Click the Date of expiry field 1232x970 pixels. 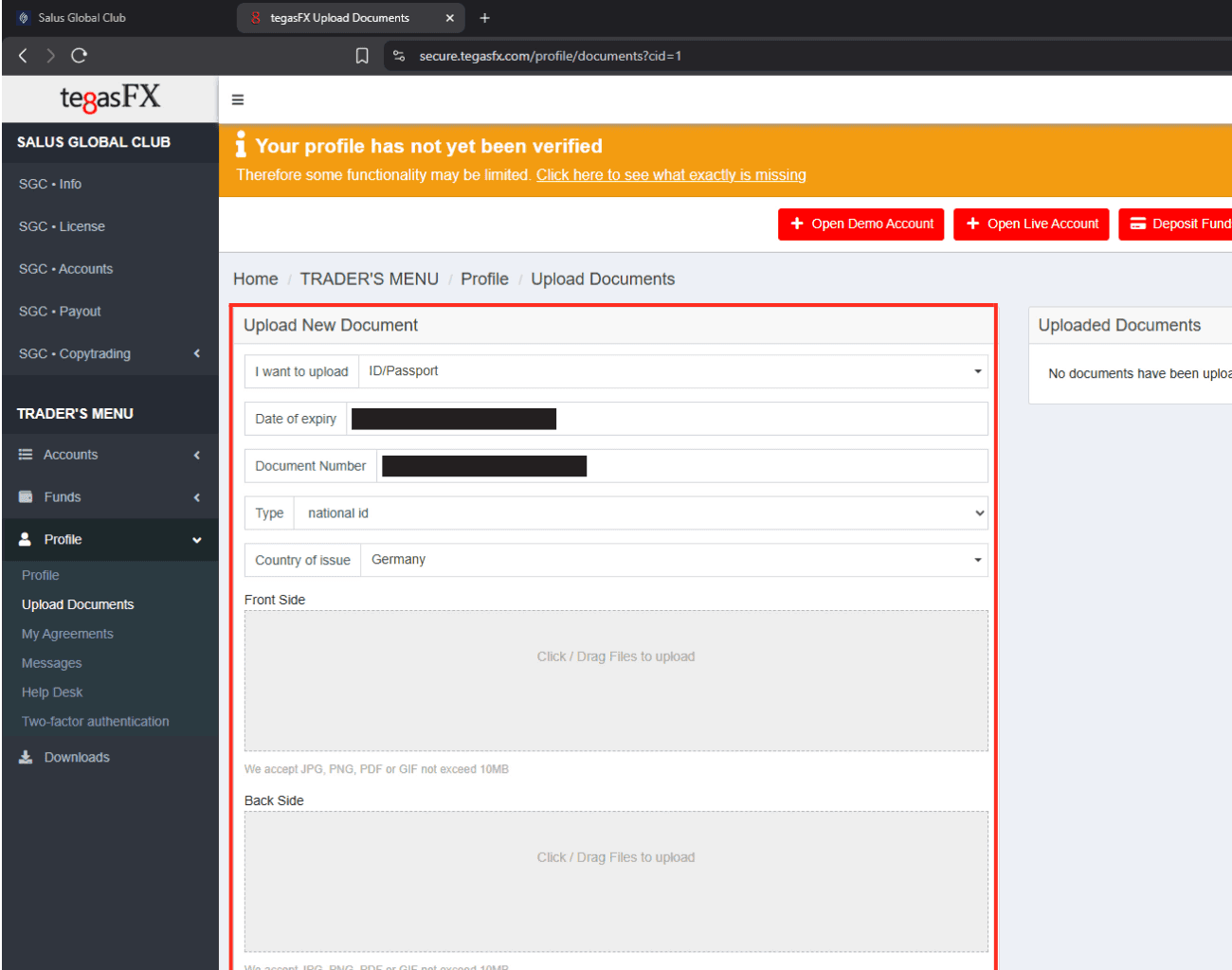click(667, 419)
